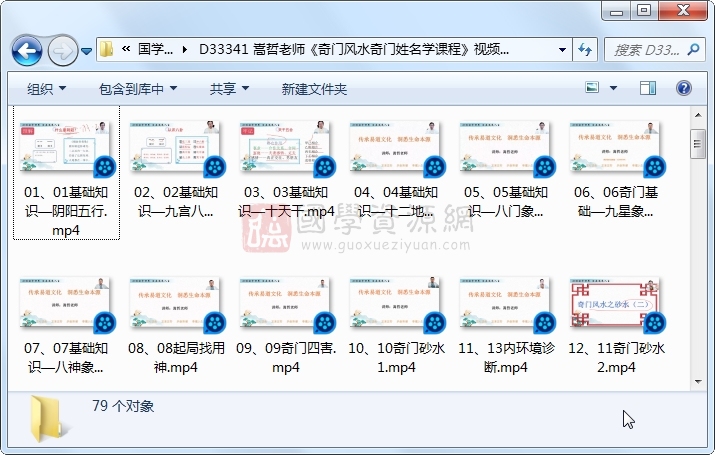
Task: Click the scrollbar up arrow
Action: 698,115
